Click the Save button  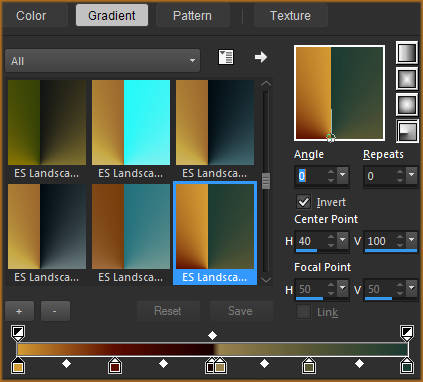point(240,311)
